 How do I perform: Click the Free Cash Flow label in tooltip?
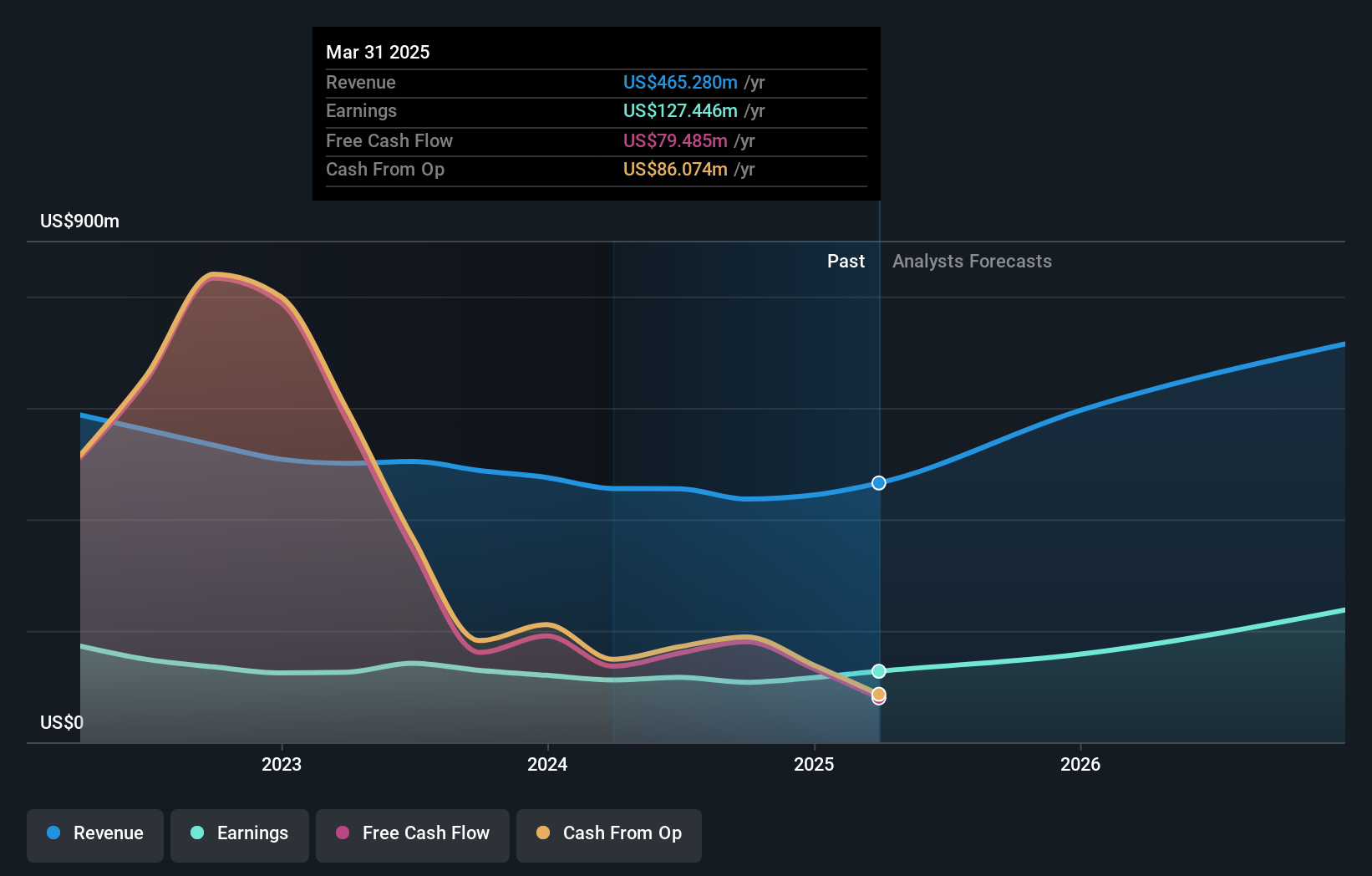tap(389, 140)
